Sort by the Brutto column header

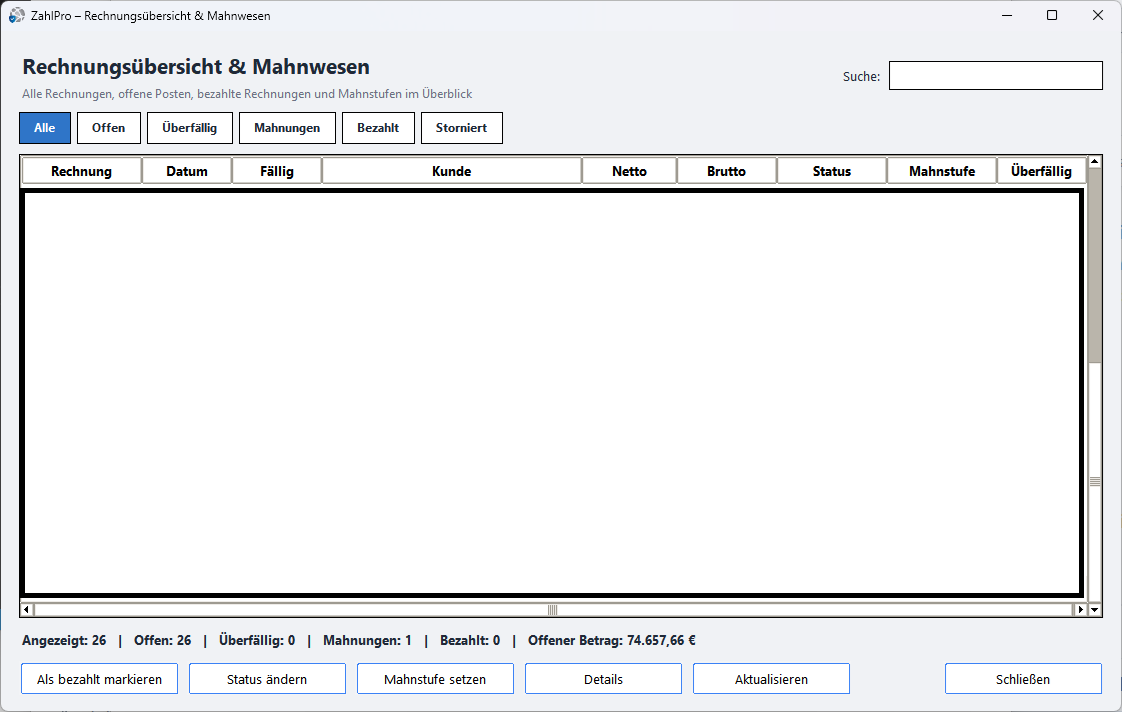click(x=726, y=171)
